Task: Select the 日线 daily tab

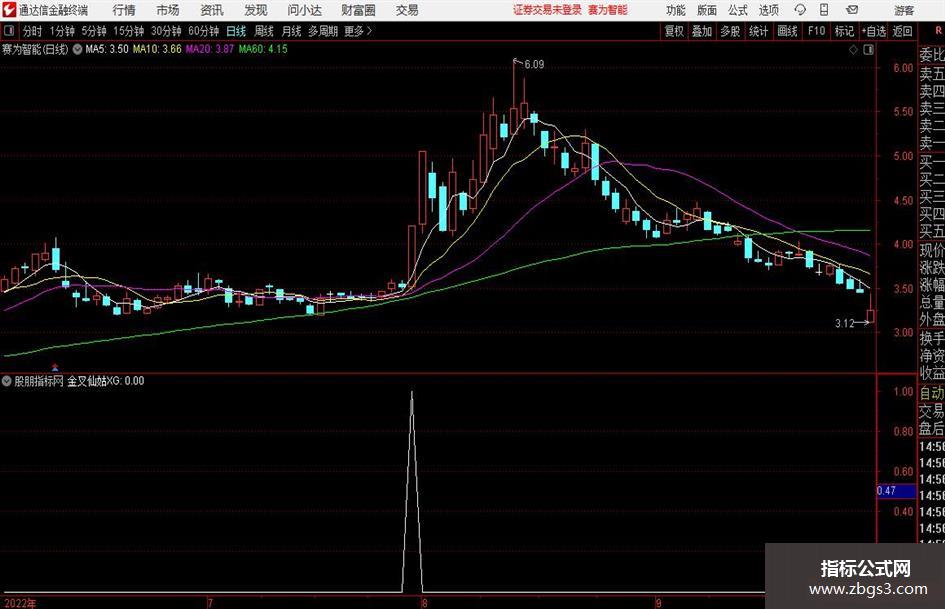Action: click(236, 31)
